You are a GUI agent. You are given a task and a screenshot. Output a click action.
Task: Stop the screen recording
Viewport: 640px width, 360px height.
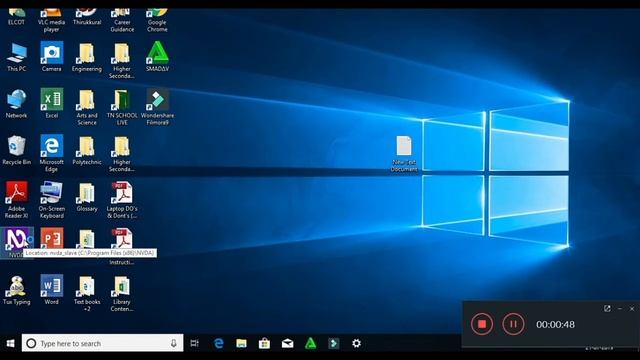482,324
